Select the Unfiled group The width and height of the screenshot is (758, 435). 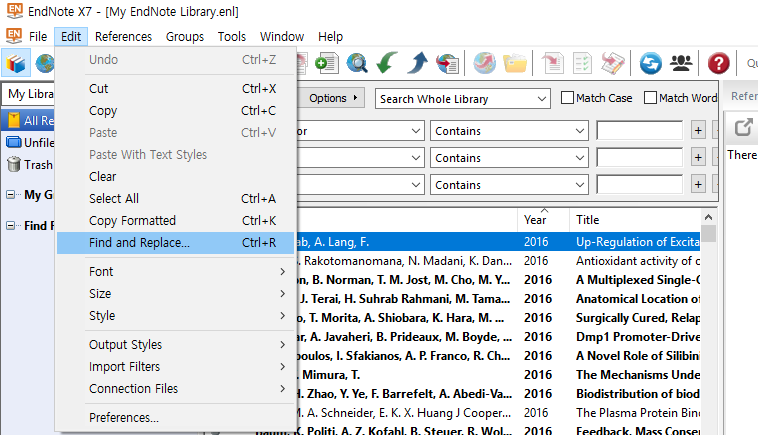[x=30, y=143]
